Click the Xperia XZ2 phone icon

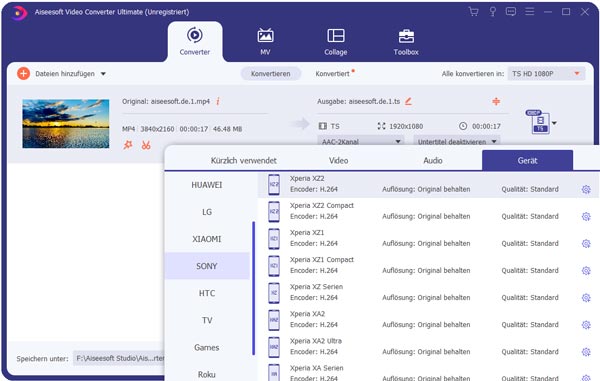click(x=274, y=185)
